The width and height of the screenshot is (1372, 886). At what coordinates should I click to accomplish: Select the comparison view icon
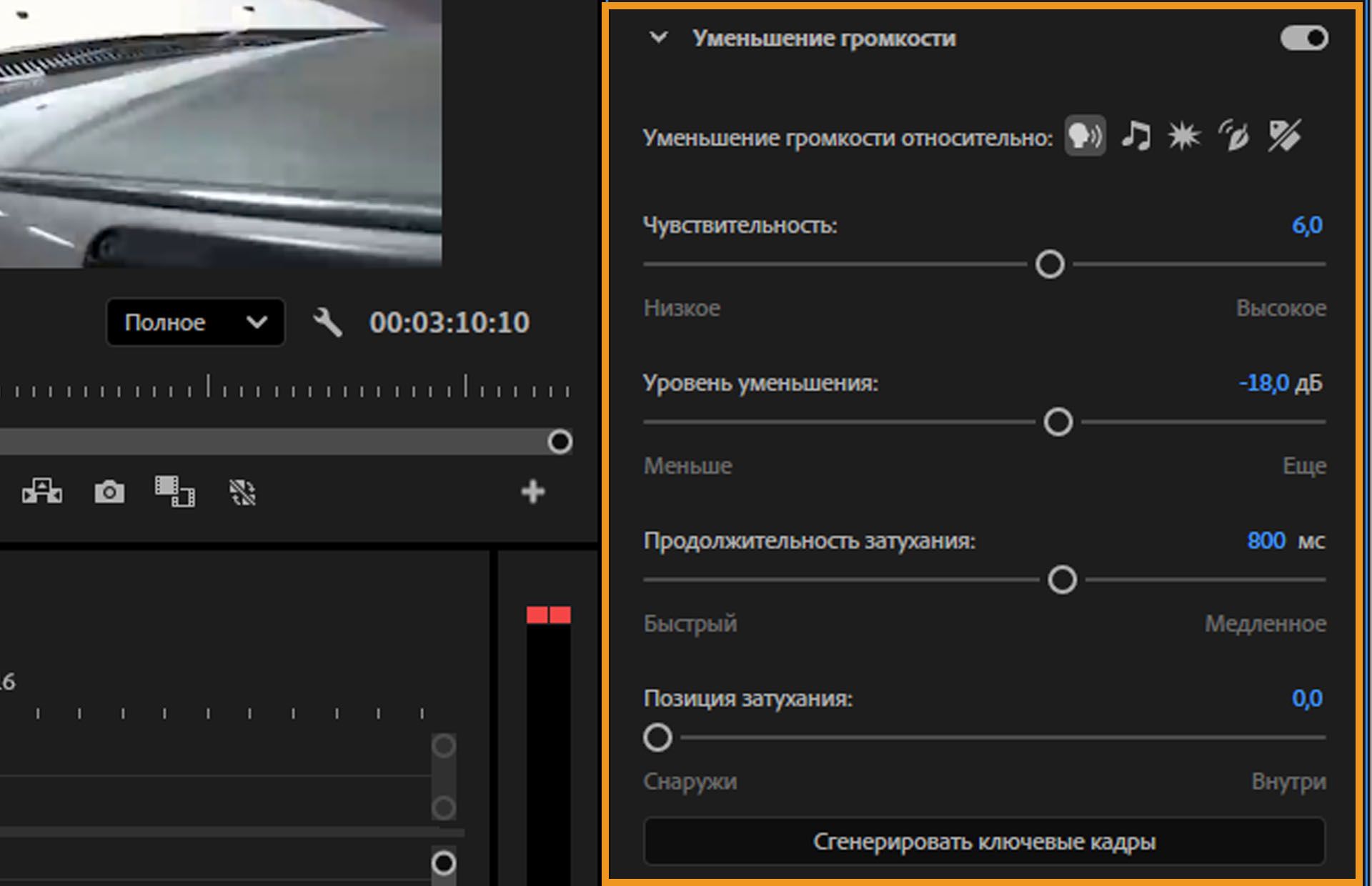click(43, 492)
